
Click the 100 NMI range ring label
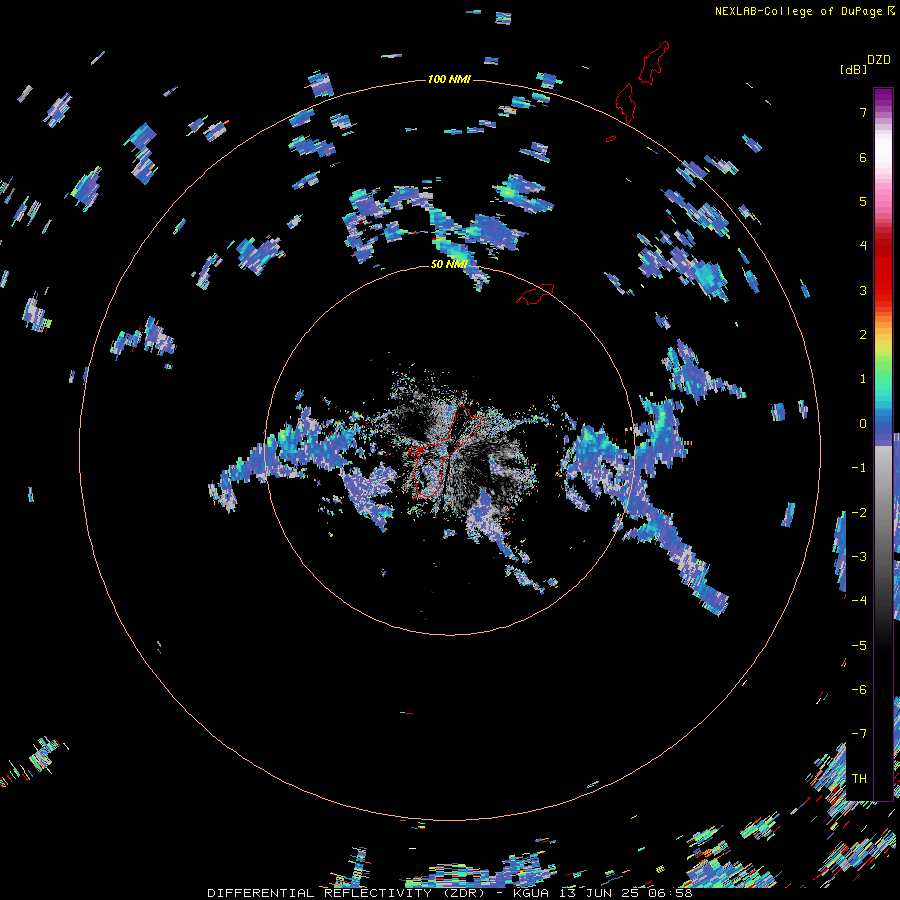pyautogui.click(x=449, y=79)
